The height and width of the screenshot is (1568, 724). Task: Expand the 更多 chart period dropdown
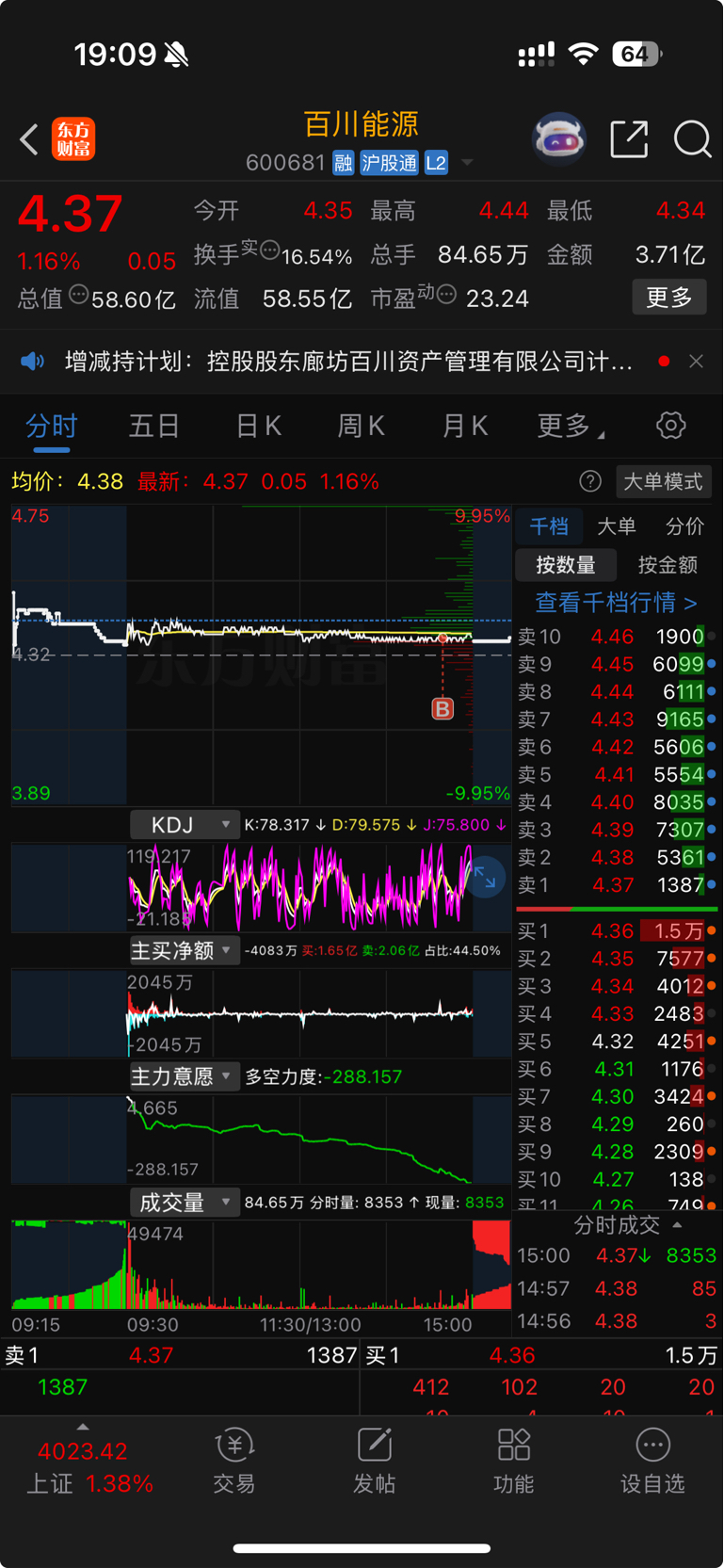569,426
